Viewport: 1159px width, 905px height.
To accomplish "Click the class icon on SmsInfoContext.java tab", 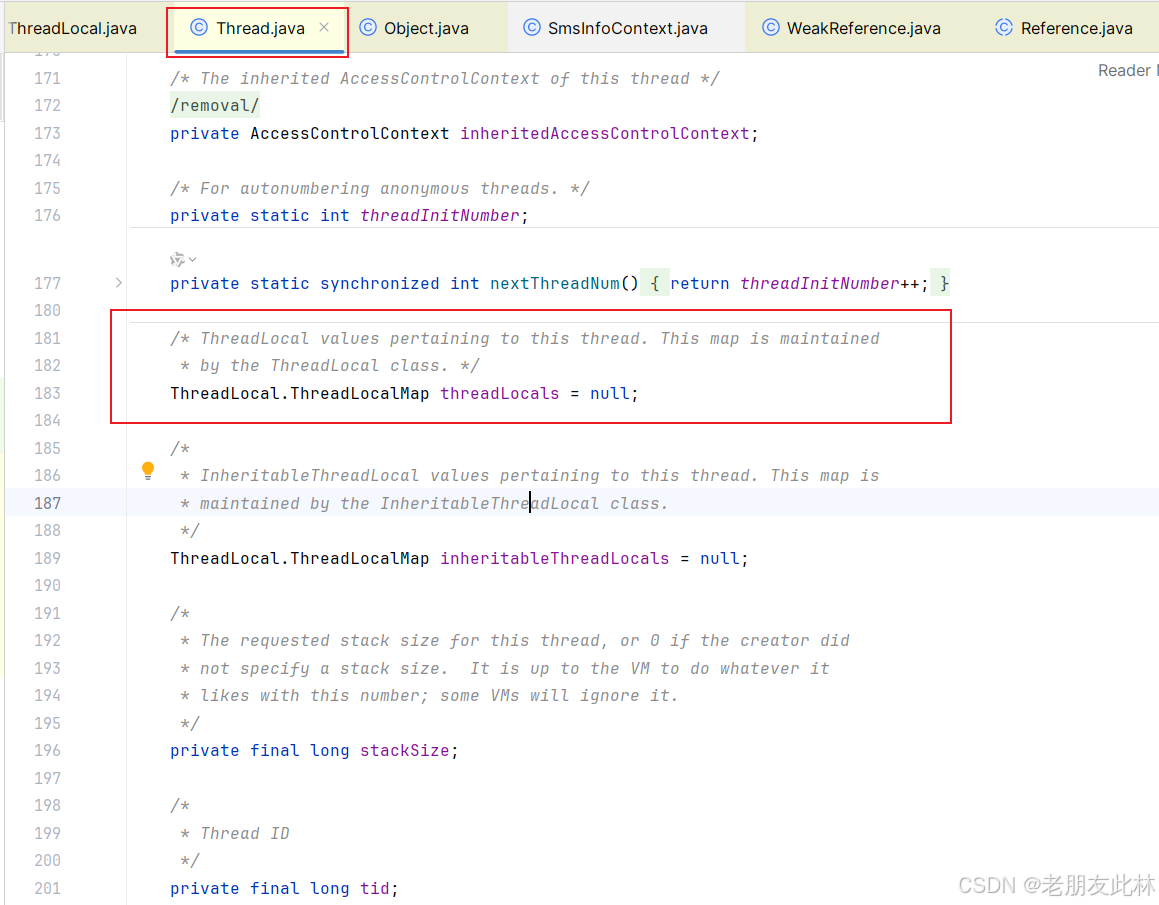I will (x=531, y=27).
